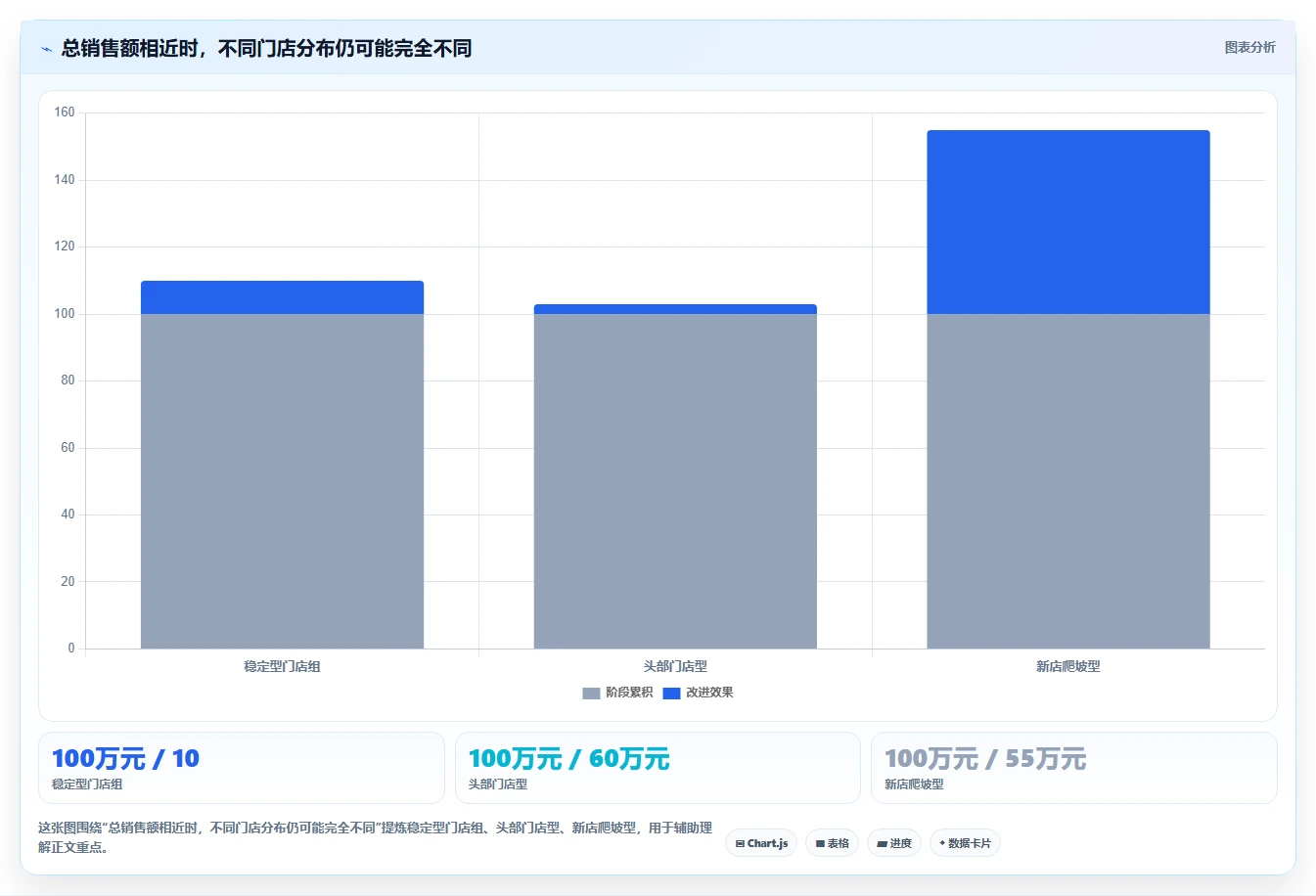Click the 160 y-axis tick label
The height and width of the screenshot is (896, 1316).
click(65, 112)
